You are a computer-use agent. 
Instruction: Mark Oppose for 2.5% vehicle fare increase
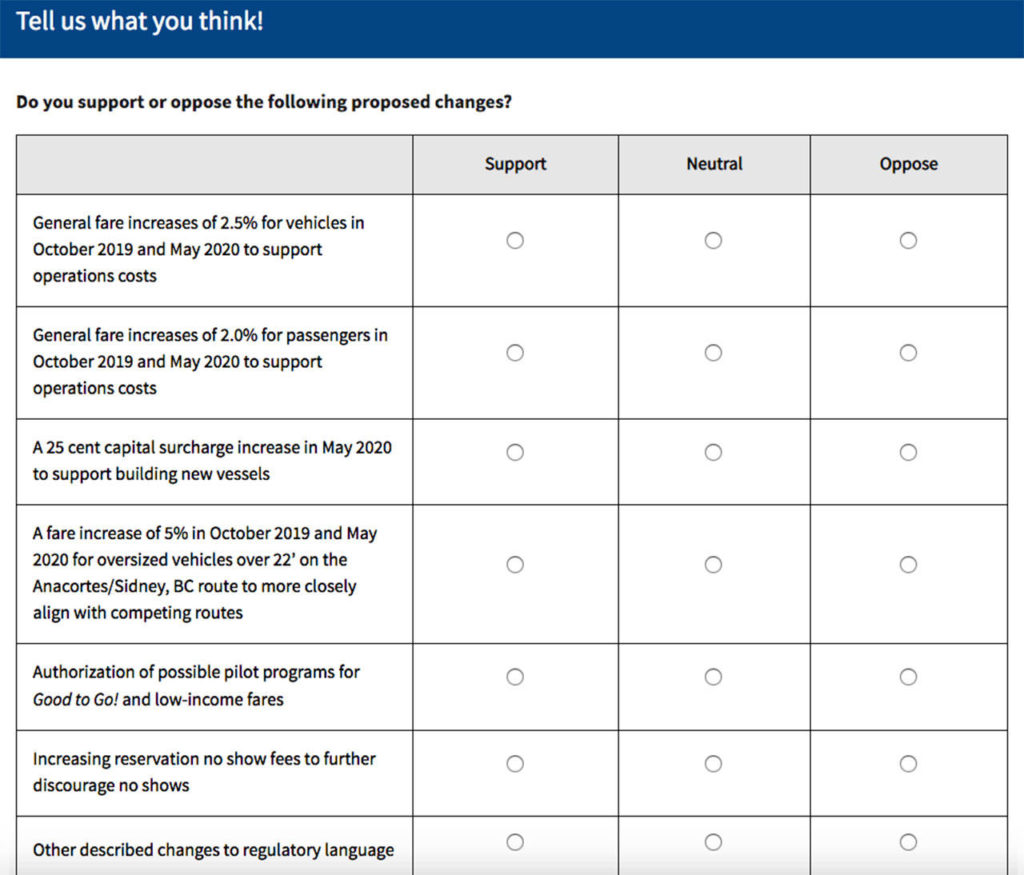908,240
